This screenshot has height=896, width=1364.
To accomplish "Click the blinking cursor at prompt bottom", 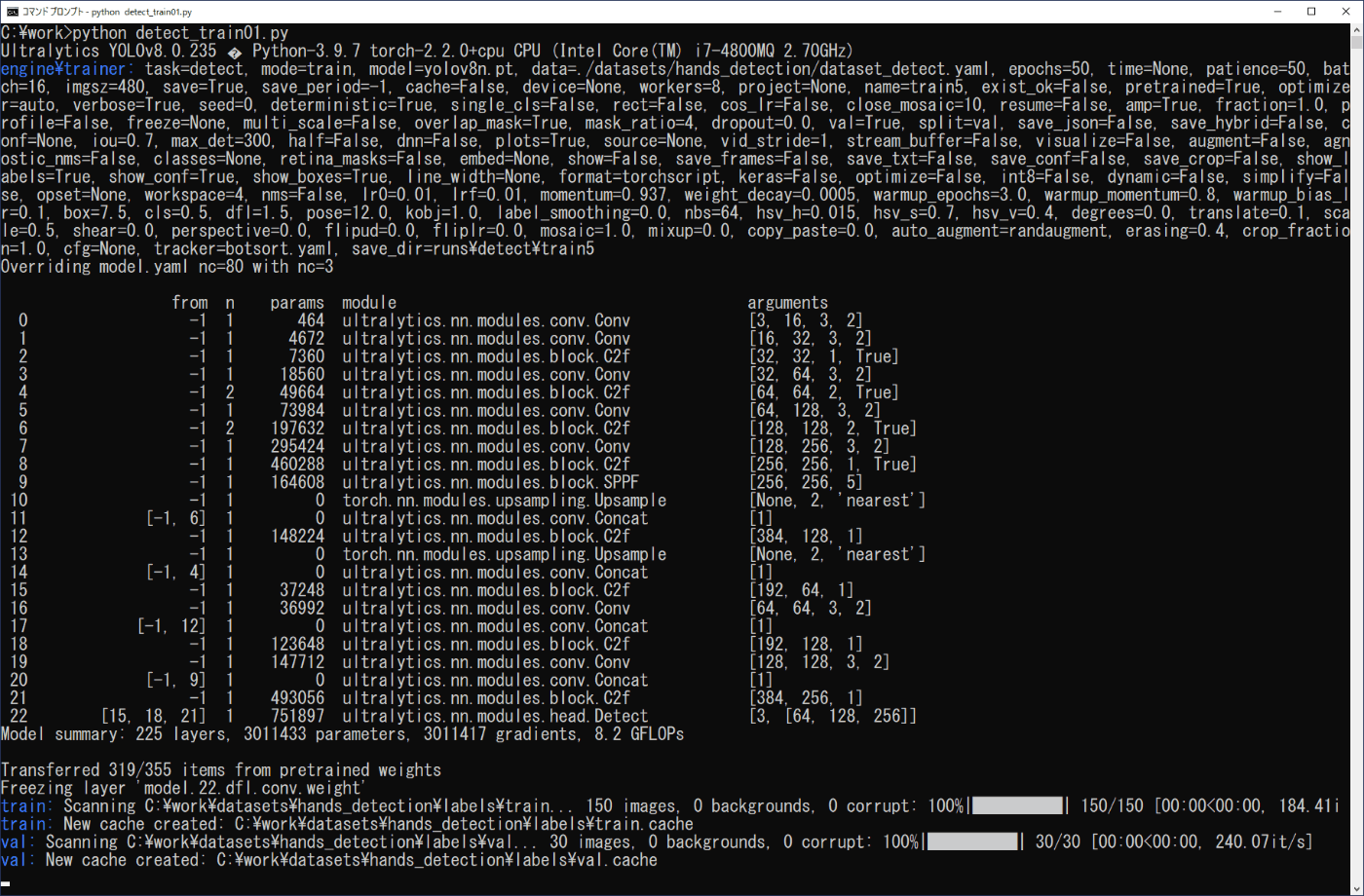I will (x=5, y=884).
